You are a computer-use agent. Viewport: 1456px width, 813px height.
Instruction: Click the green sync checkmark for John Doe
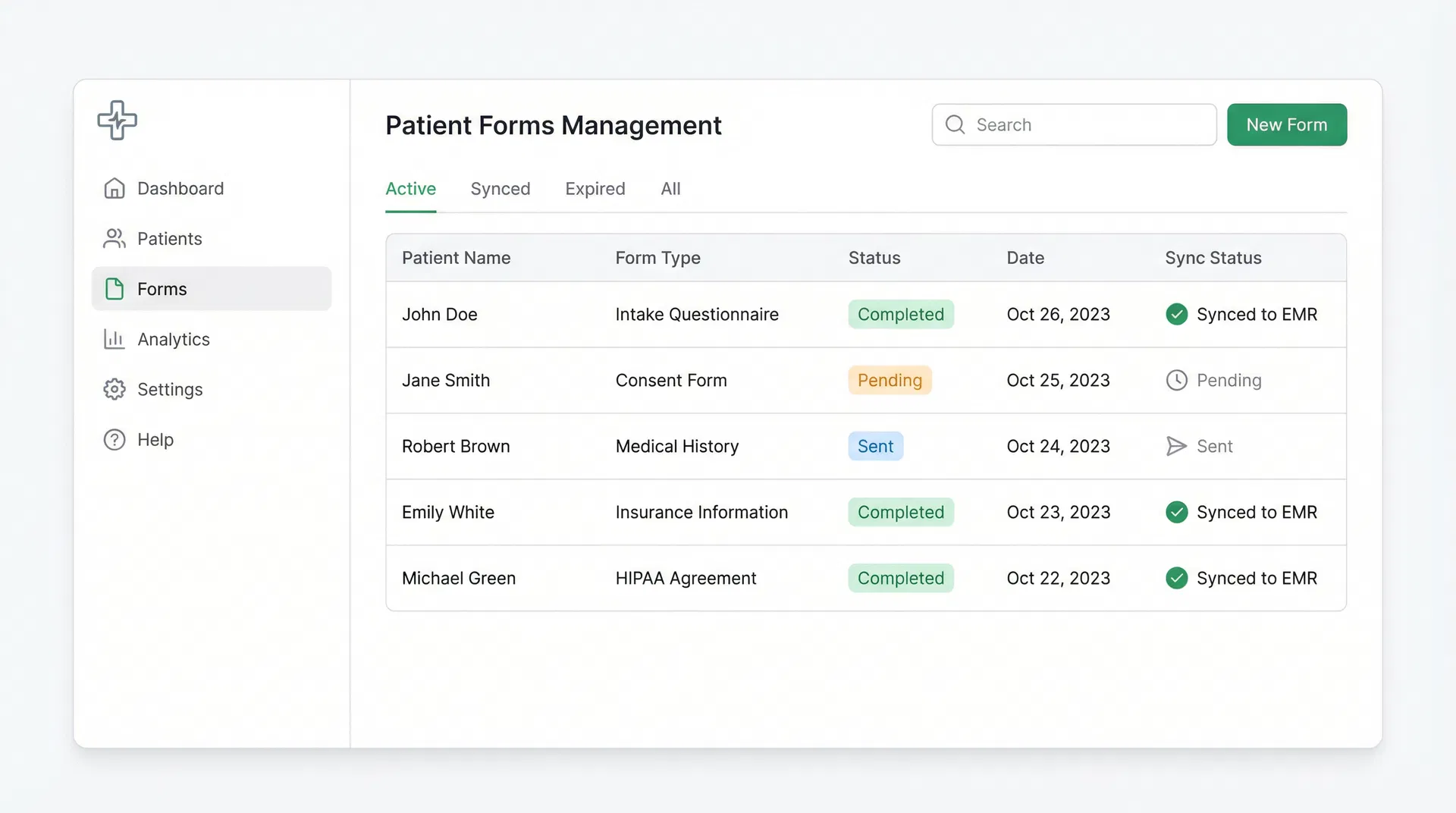[x=1177, y=314]
